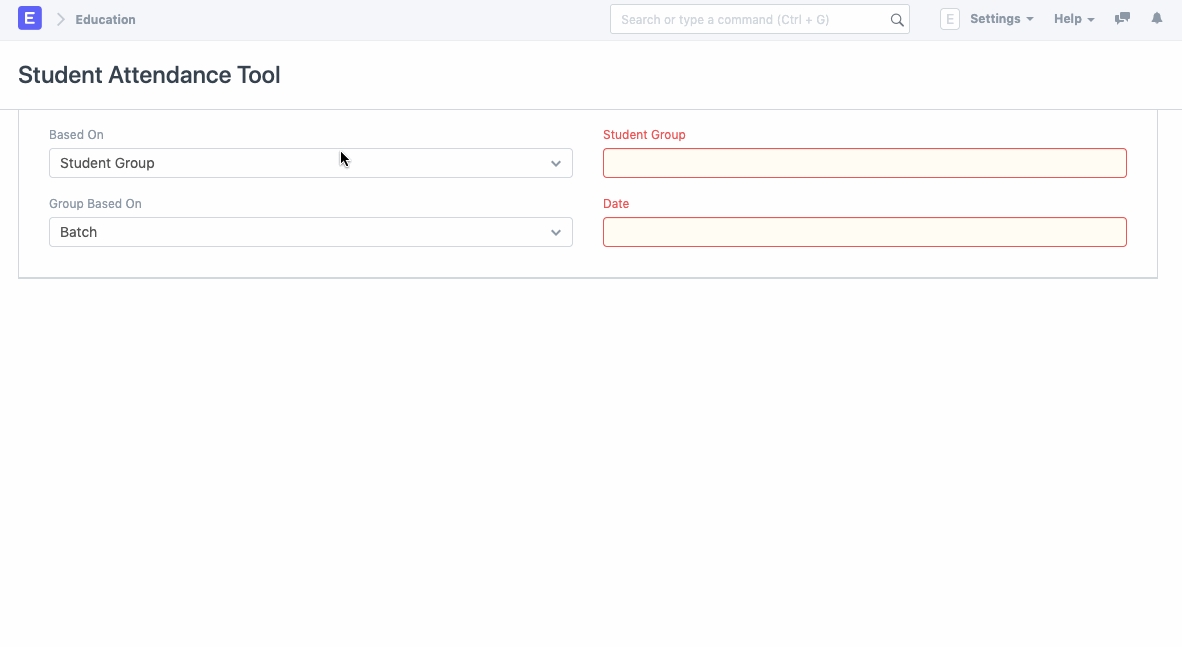The height and width of the screenshot is (647, 1182).
Task: Click the Student Attendance Tool page title
Action: tap(149, 75)
